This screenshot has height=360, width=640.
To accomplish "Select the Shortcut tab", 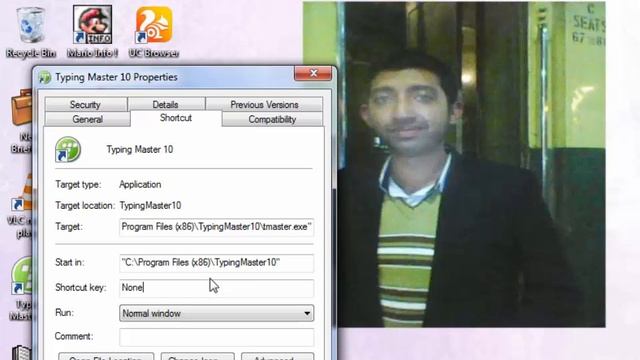I will [176, 118].
